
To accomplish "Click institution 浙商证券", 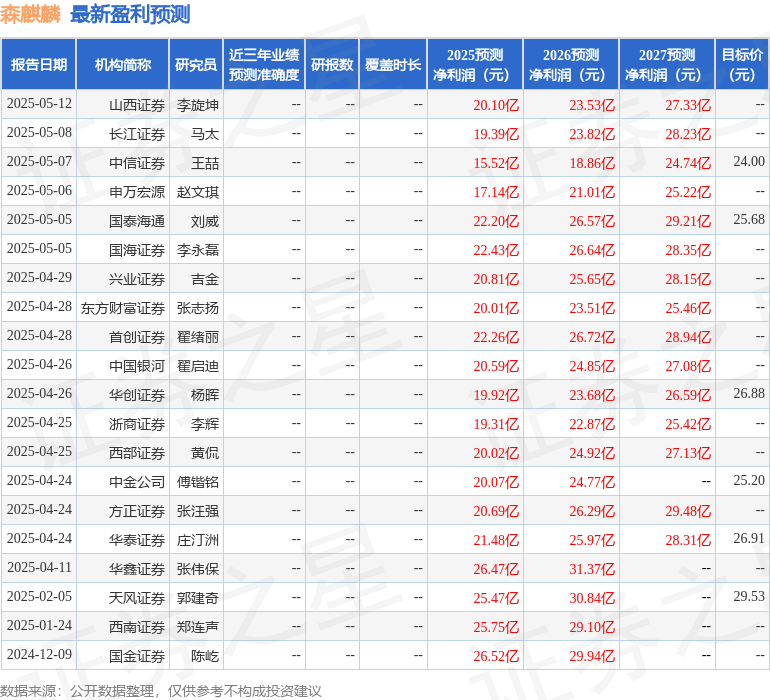I will (137, 424).
